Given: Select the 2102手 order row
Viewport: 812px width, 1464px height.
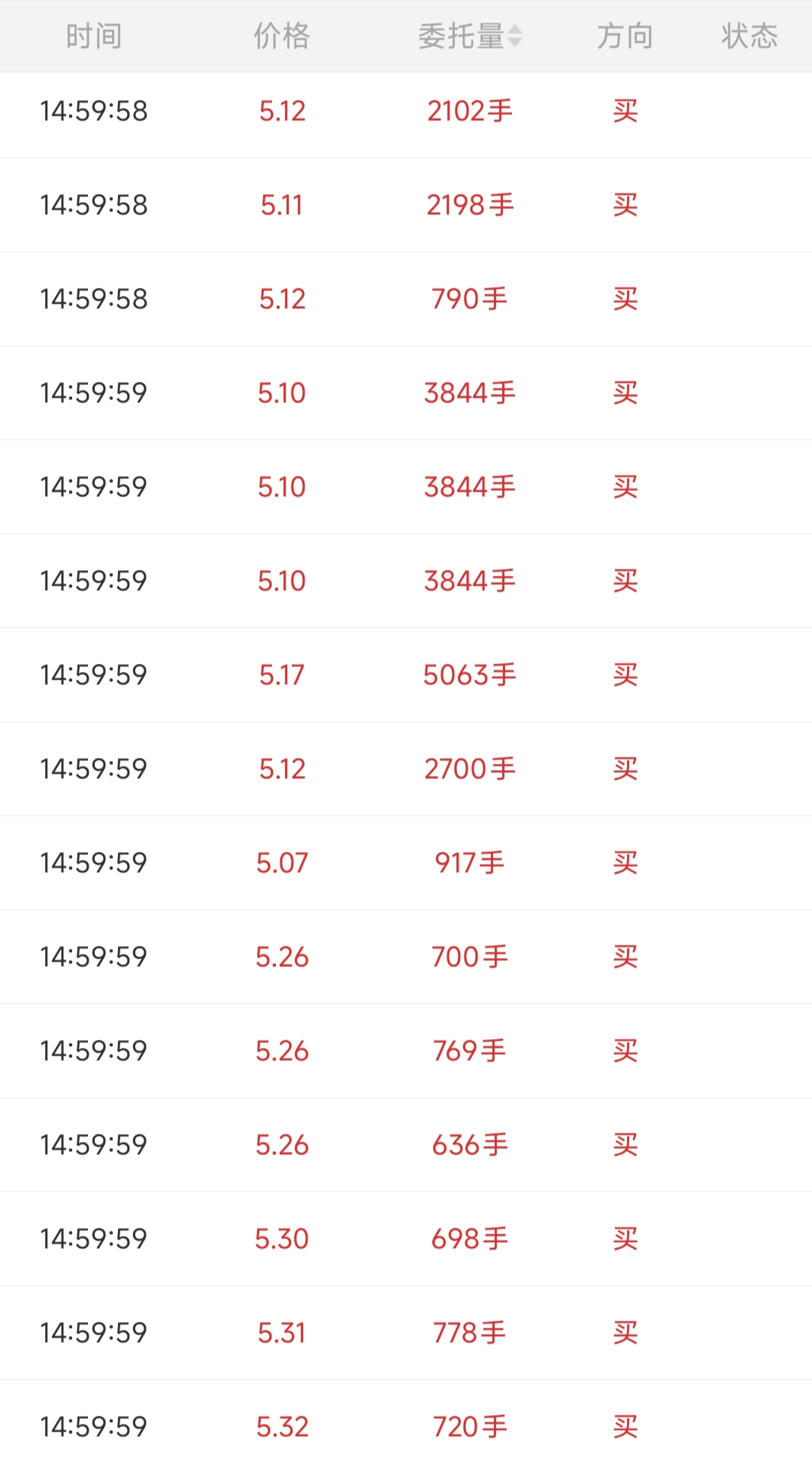Looking at the screenshot, I should click(x=406, y=111).
